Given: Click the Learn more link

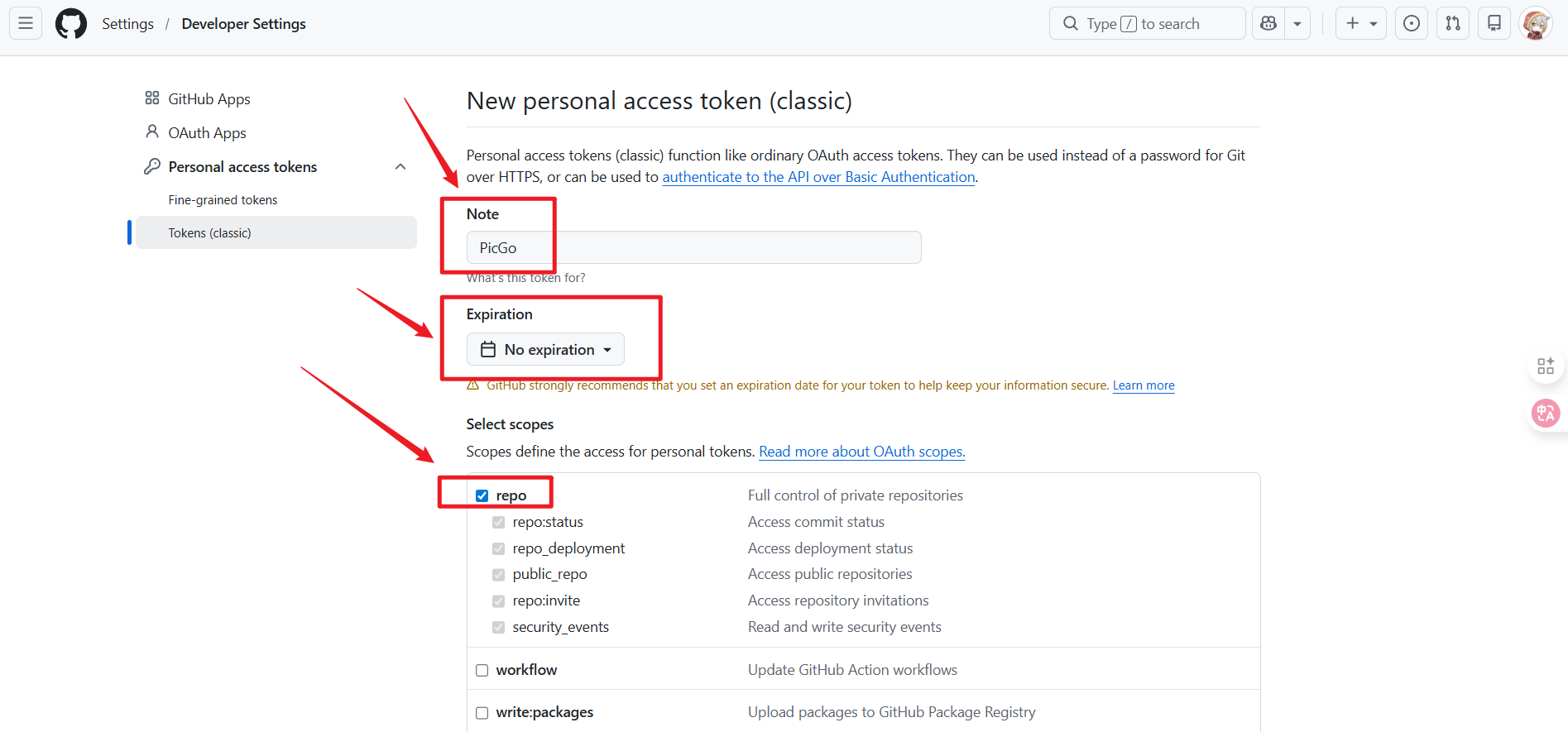Looking at the screenshot, I should tap(1143, 385).
